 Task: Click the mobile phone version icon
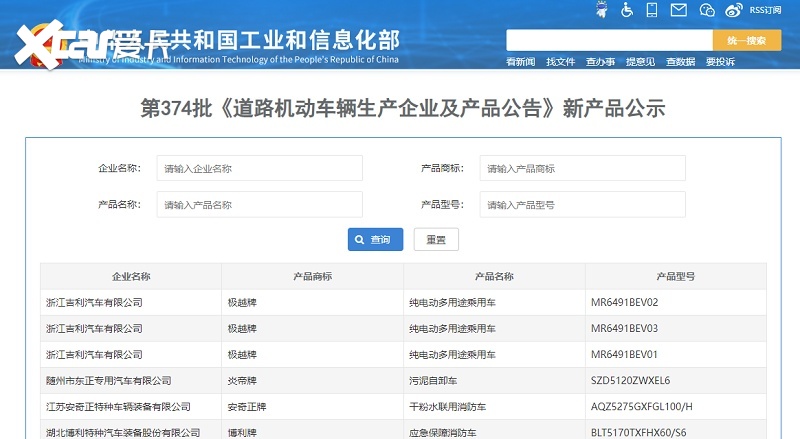pos(652,10)
